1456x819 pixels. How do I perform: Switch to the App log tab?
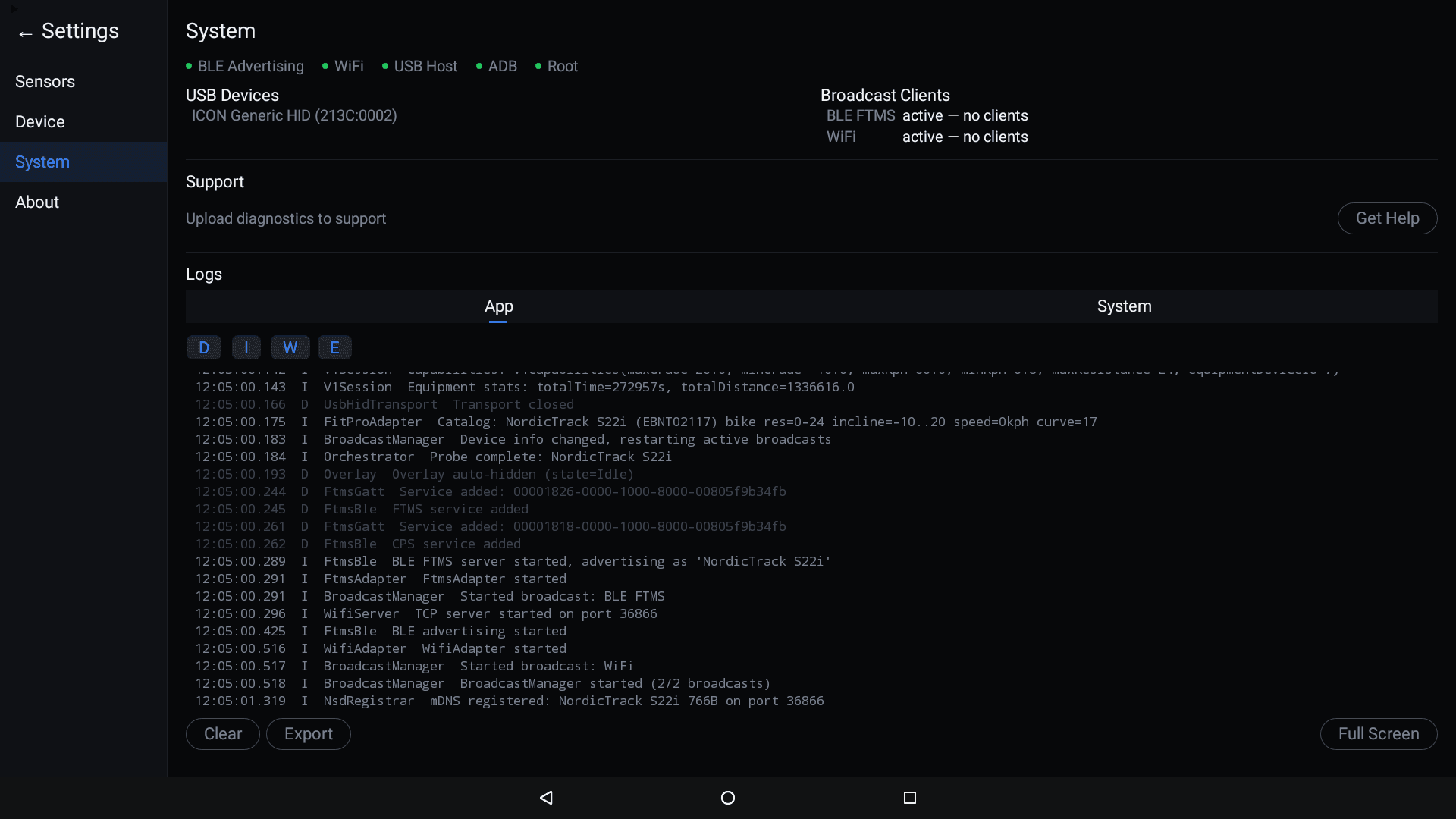[x=498, y=306]
